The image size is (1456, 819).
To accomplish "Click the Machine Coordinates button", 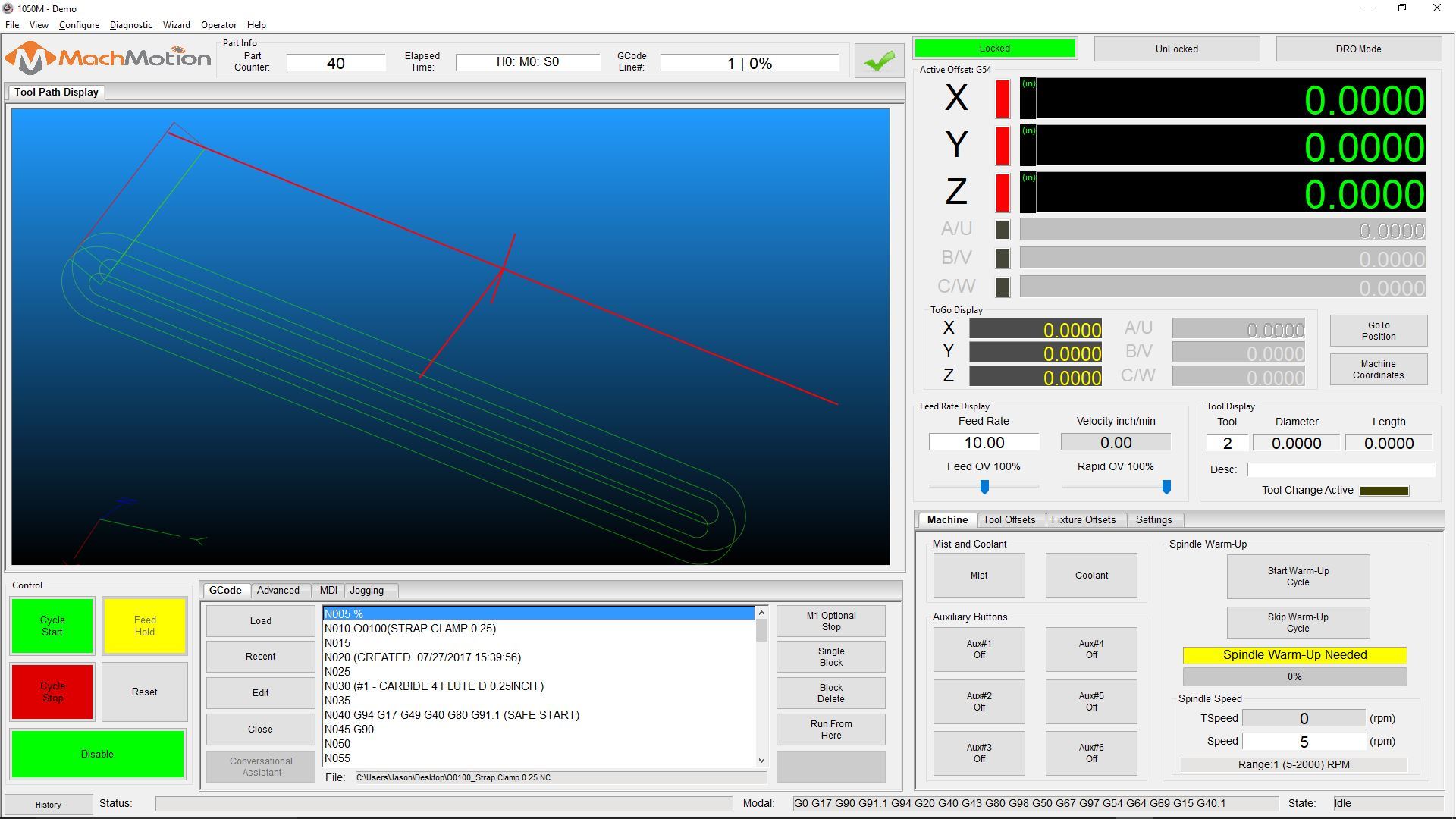I will coord(1378,368).
